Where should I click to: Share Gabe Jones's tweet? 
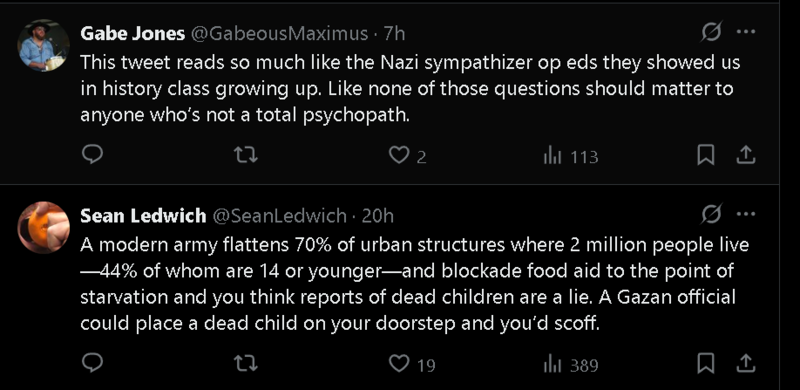(x=745, y=155)
